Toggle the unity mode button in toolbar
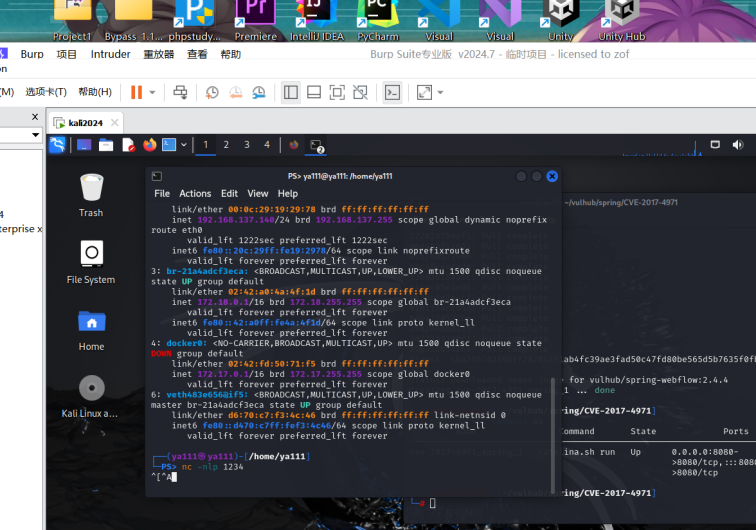This screenshot has height=530, width=756. click(x=361, y=92)
